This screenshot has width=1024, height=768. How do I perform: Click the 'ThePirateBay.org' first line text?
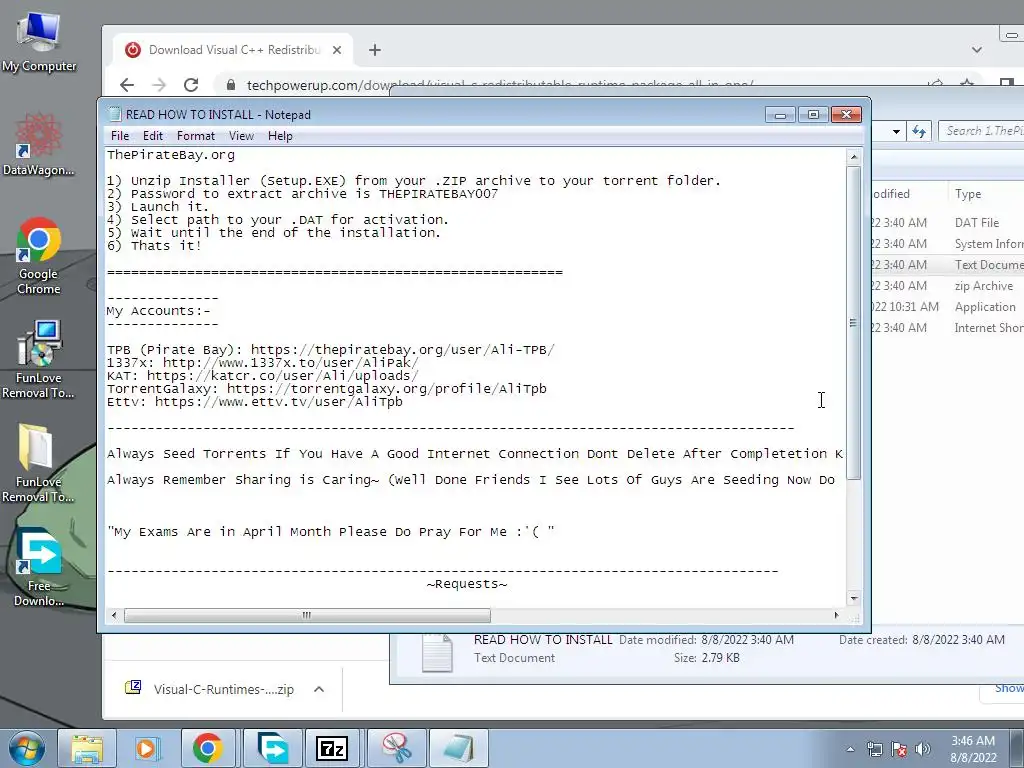(171, 155)
